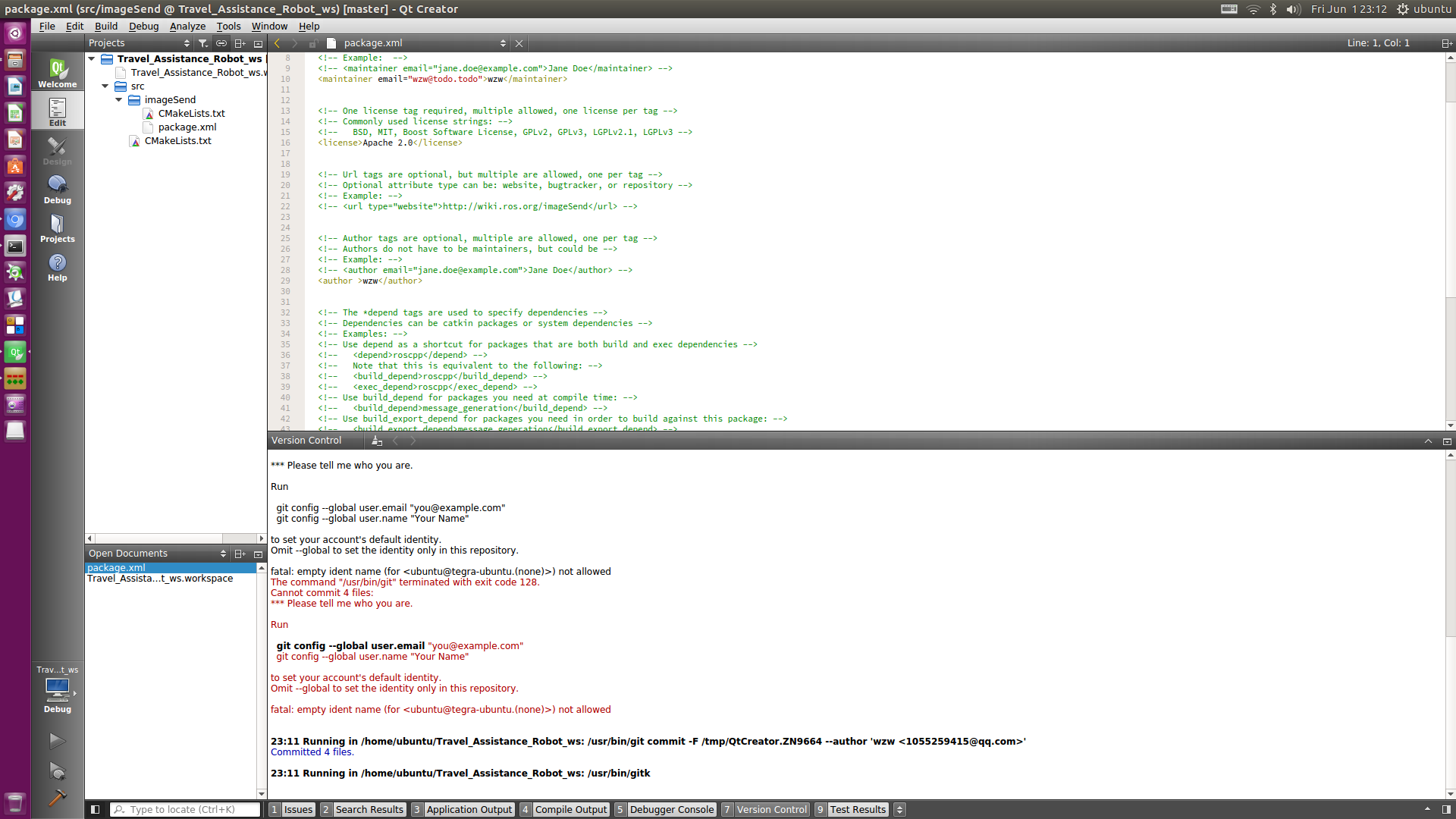Open the package.xml document dropdown
This screenshot has width=1456, height=819.
tap(502, 43)
